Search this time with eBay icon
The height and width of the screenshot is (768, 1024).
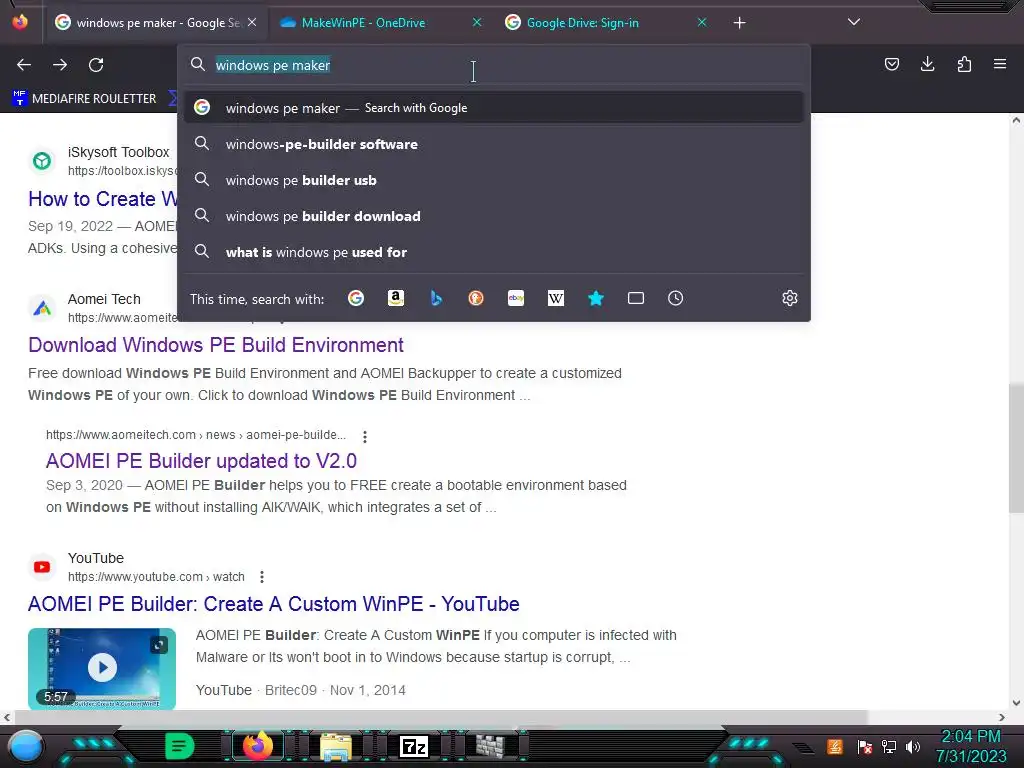point(516,298)
